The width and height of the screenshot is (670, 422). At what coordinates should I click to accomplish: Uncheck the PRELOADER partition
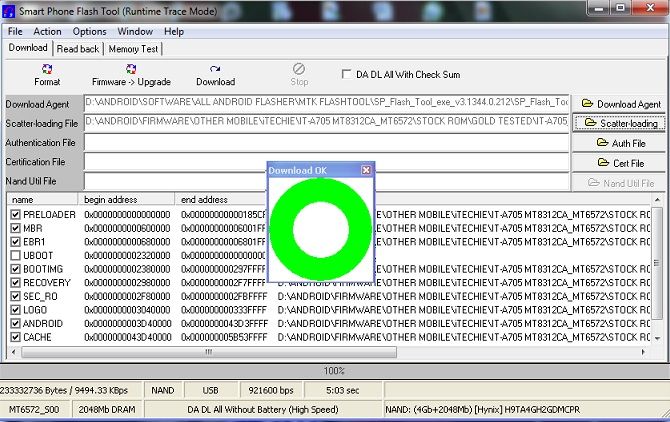[x=15, y=215]
